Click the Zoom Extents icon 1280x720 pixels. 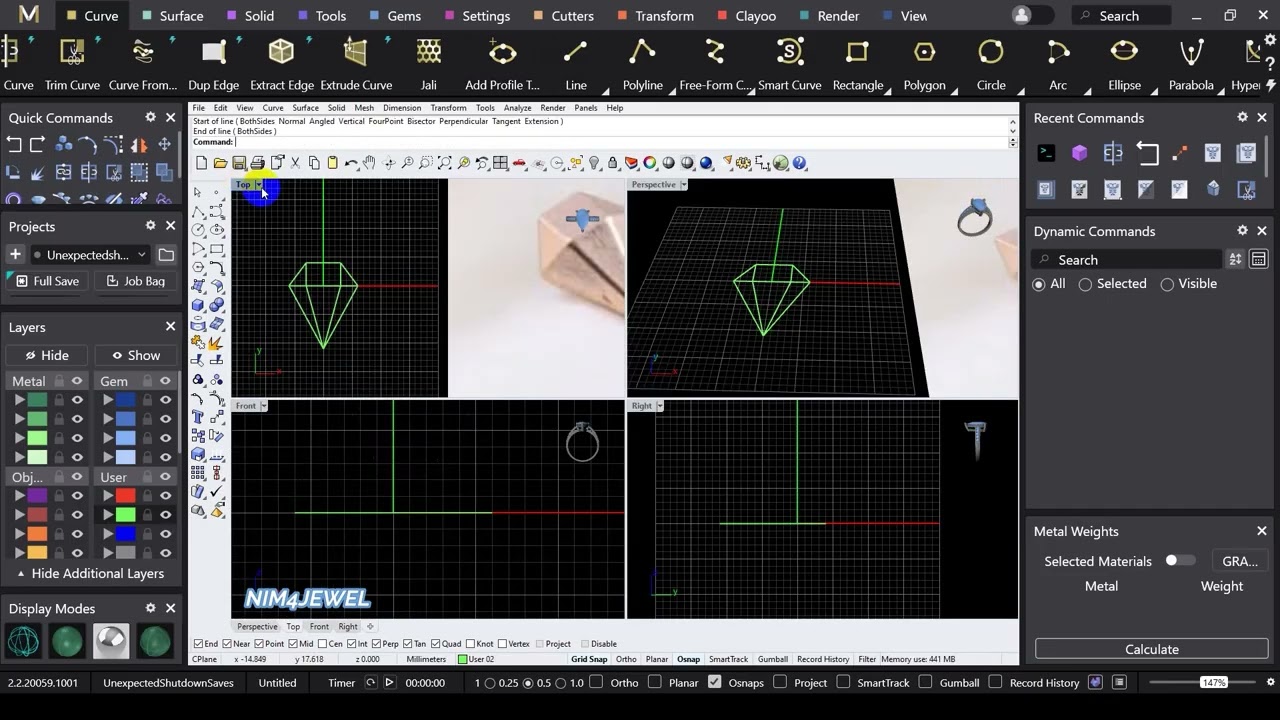(445, 163)
